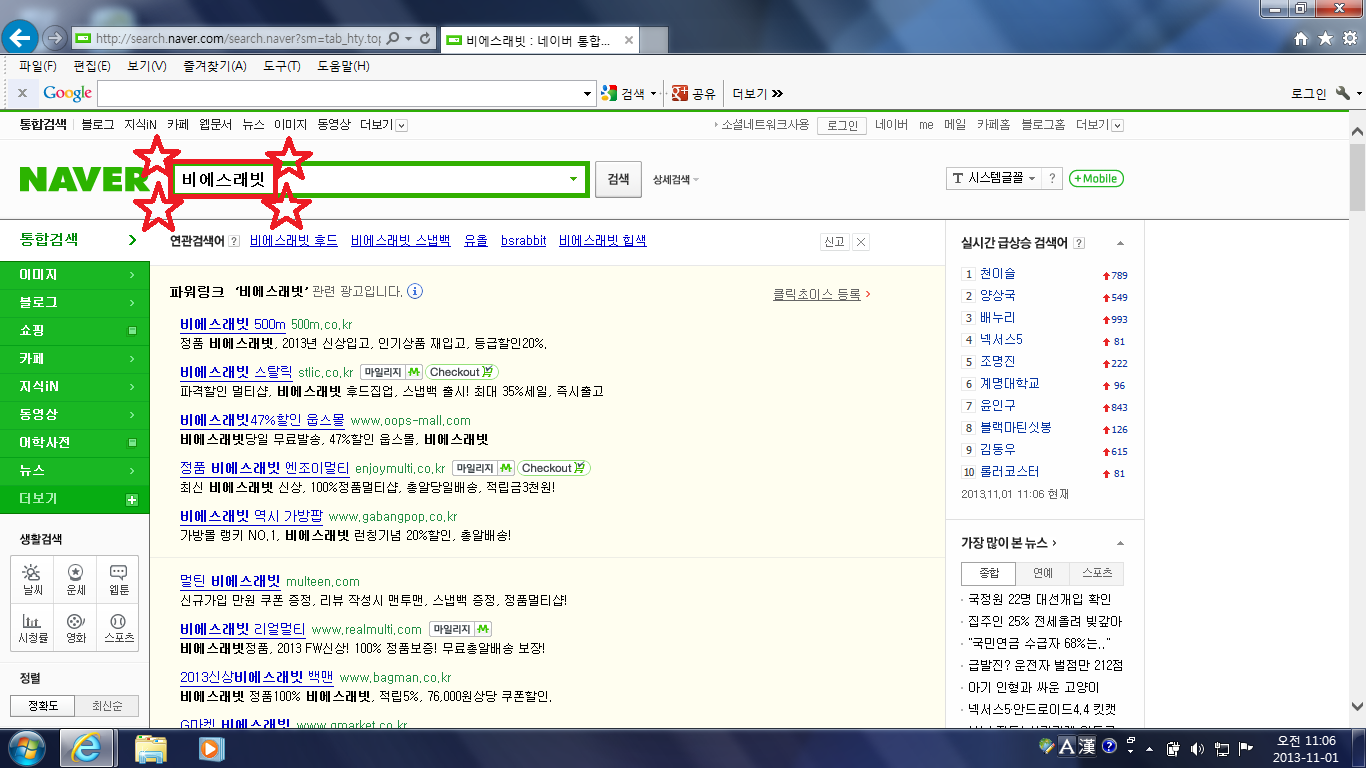
Task: Open the 운세 fortune icon
Action: coord(76,580)
